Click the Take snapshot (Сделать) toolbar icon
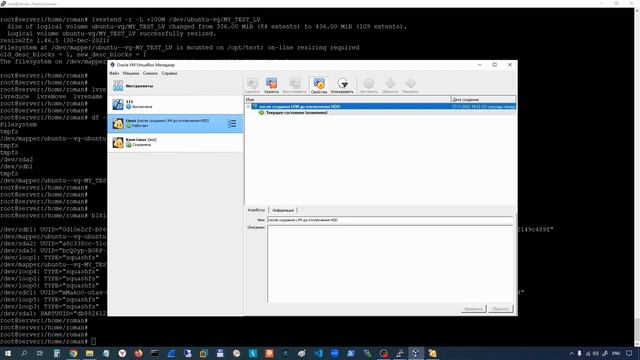This screenshot has height=360, width=640. 252,86
